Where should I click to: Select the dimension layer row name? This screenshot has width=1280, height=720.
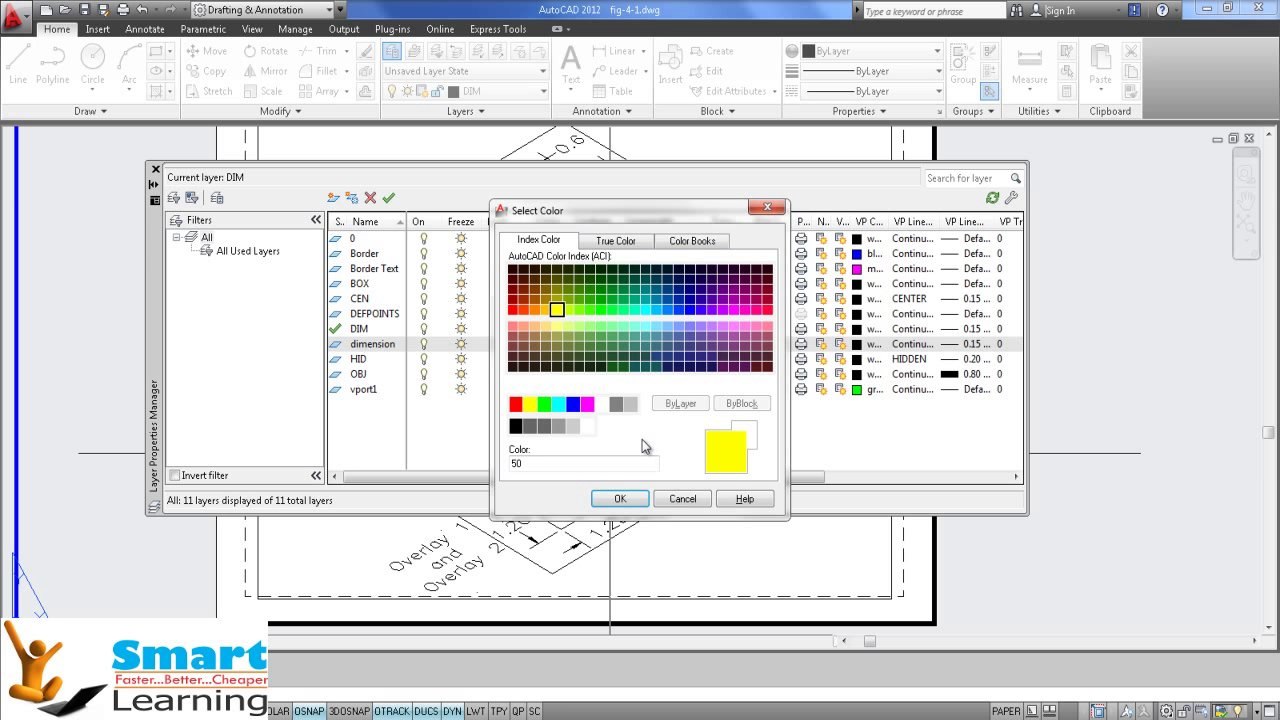pyautogui.click(x=372, y=344)
